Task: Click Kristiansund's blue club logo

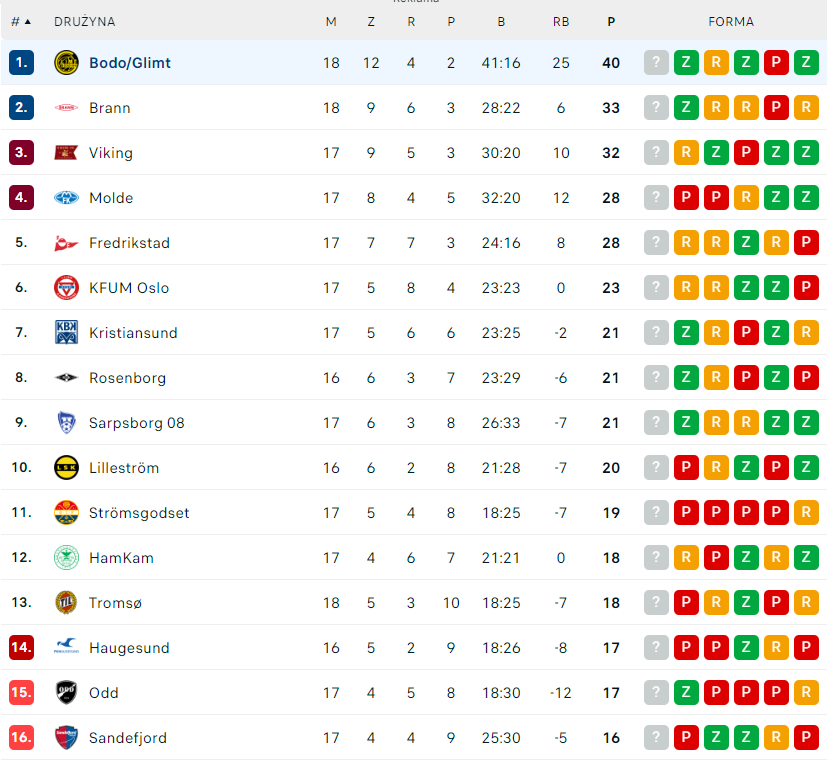Action: point(66,333)
